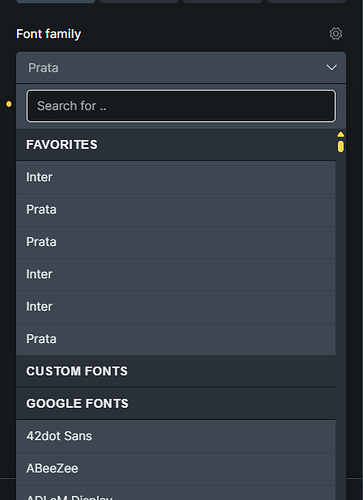Choose the ADLaM Display font
Image resolution: width=363 pixels, height=500 pixels.
pos(176,493)
